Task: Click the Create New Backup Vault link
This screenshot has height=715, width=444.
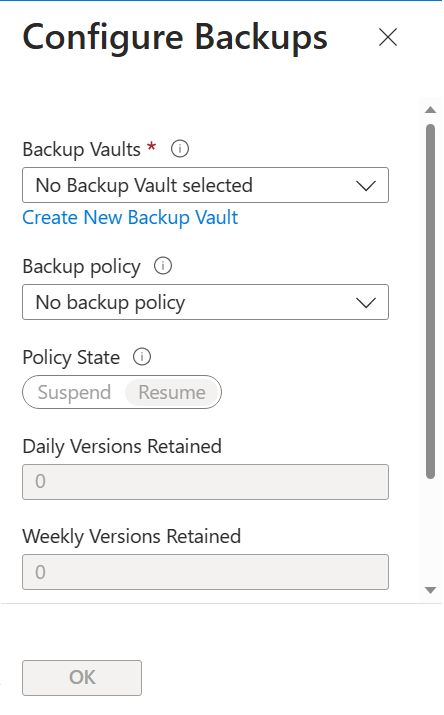Action: 130,218
